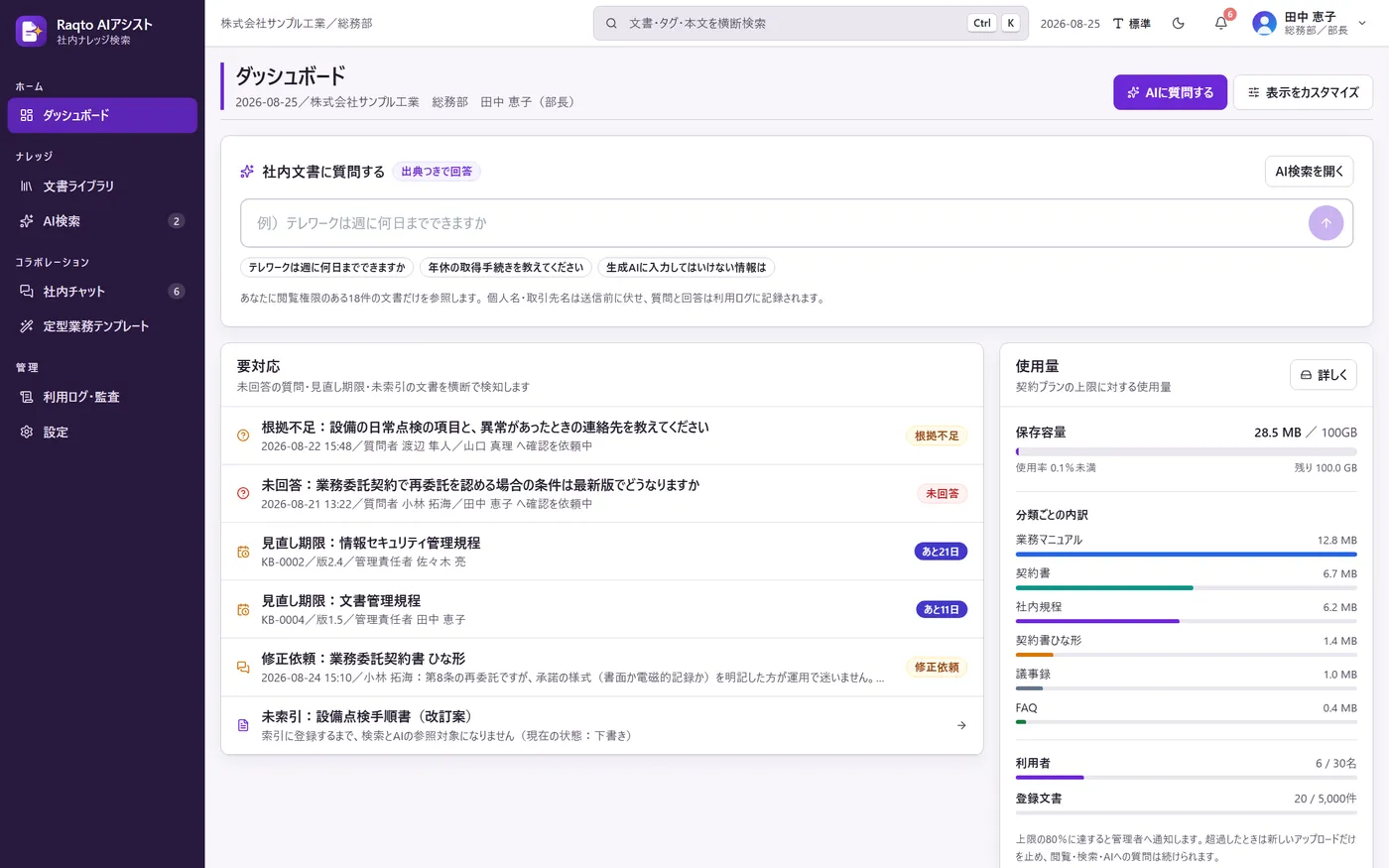Image resolution: width=1389 pixels, height=868 pixels.
Task: Click the 20 / 5,000件 document count
Action: click(1325, 799)
